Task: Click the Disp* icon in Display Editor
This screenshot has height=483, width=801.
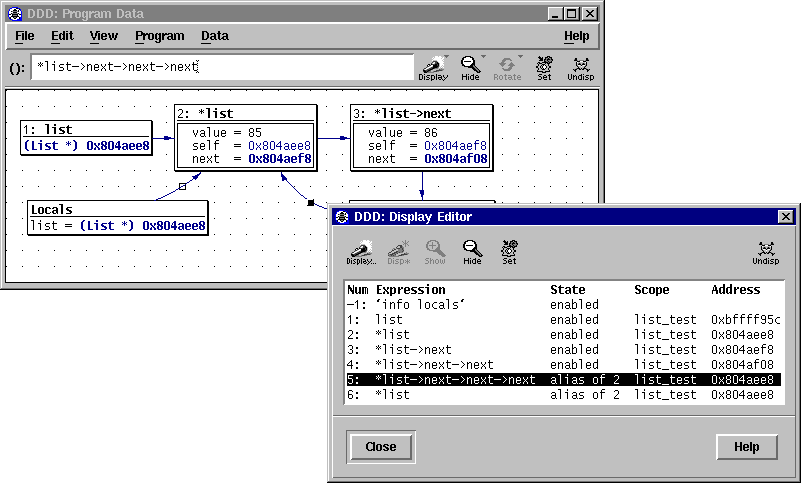Action: [x=398, y=252]
